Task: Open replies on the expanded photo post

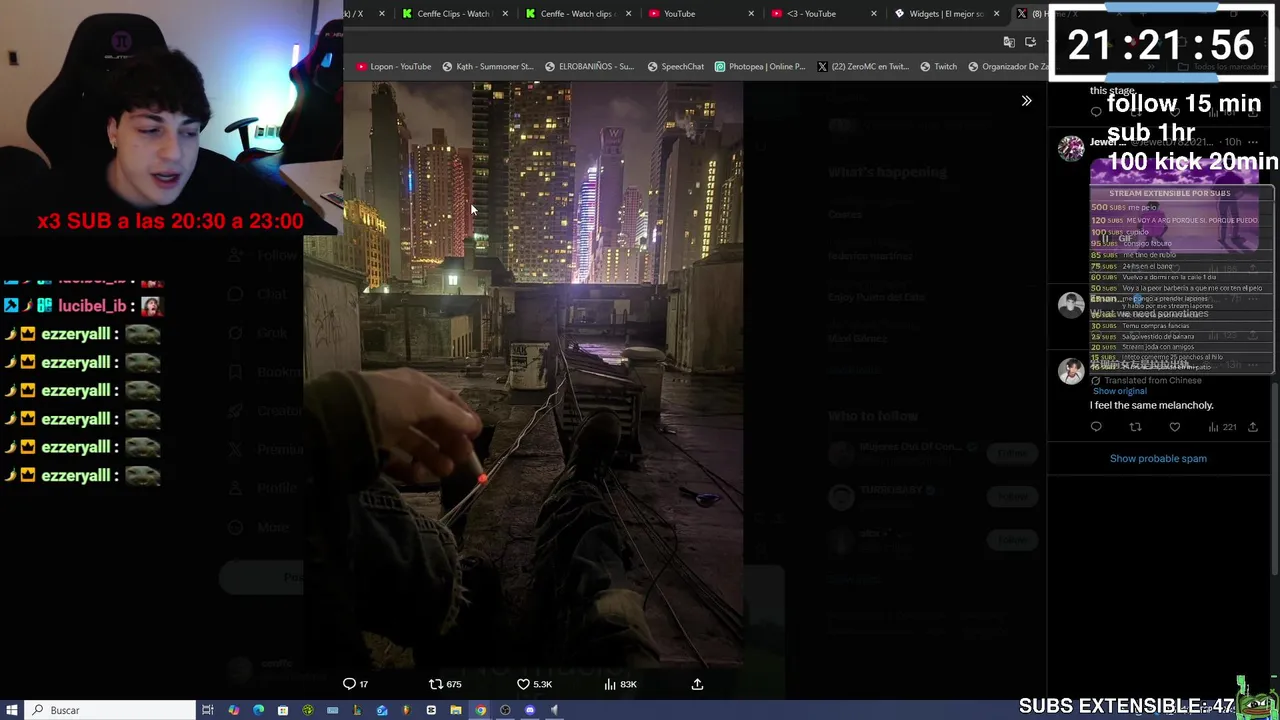Action: coord(356,684)
